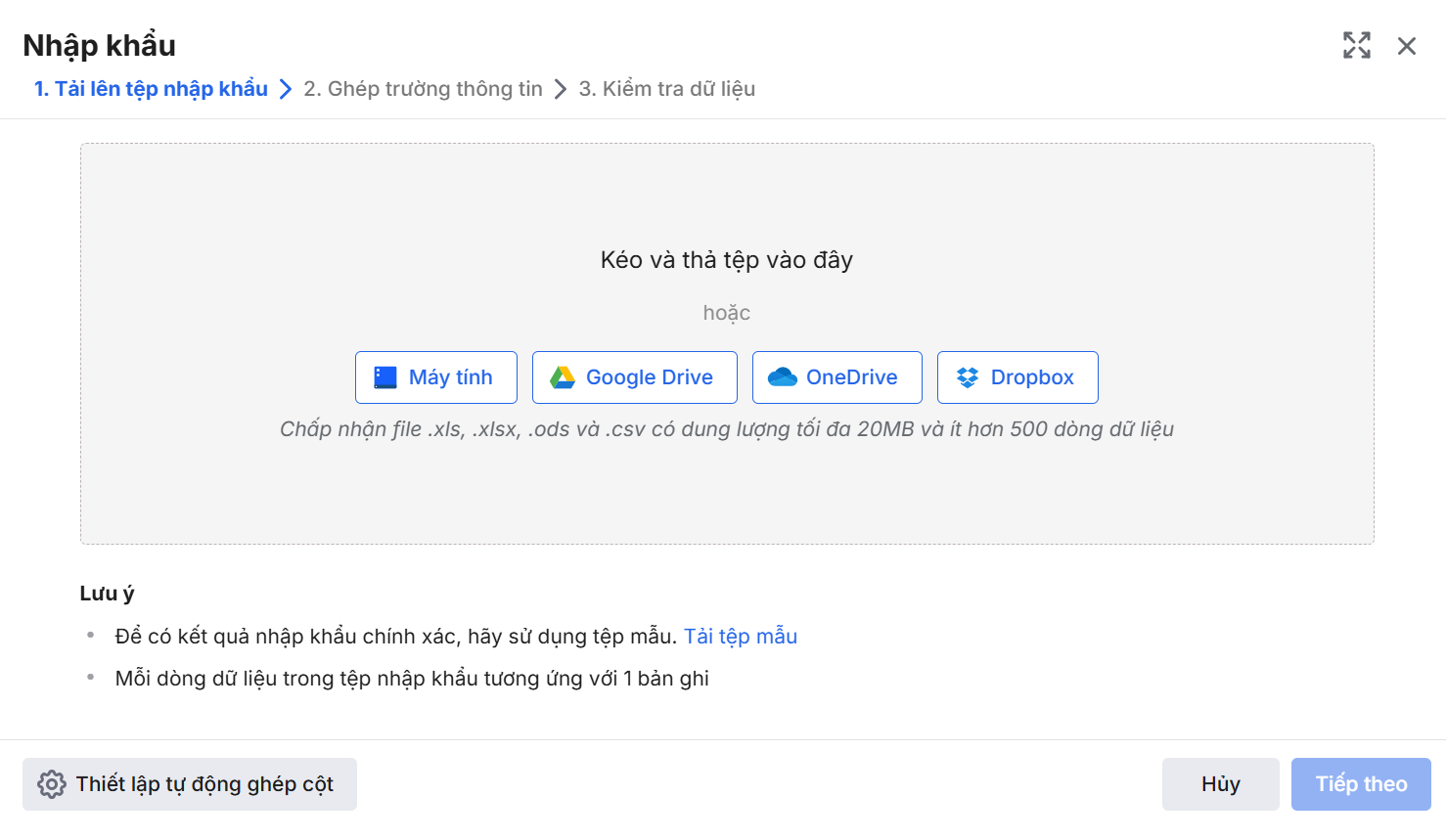This screenshot has width=1446, height=840.
Task: Click the computer icon in Máy tính button
Action: click(x=385, y=377)
